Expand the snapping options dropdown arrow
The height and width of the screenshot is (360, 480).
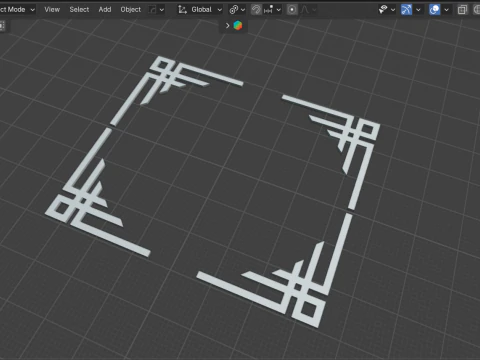(279, 10)
